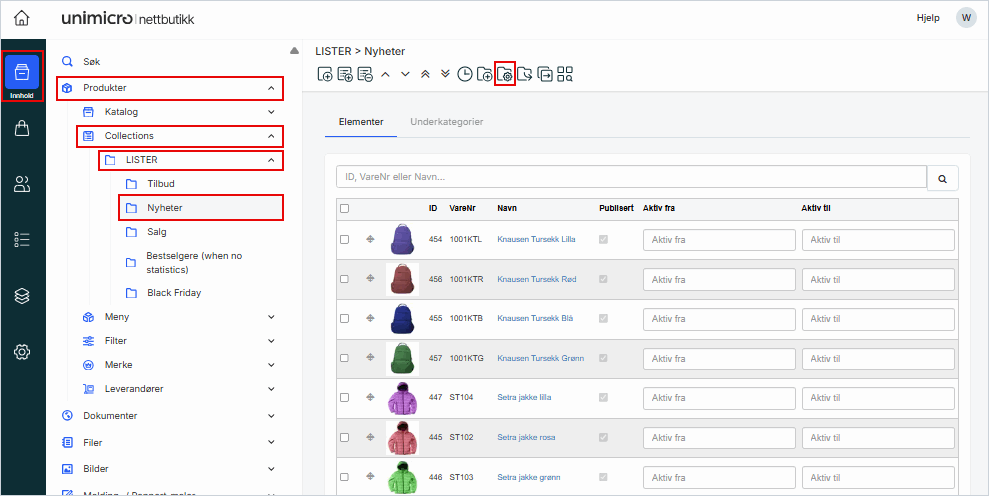989x496 pixels.
Task: Open the folder settings icon in toolbar
Action: [x=505, y=74]
